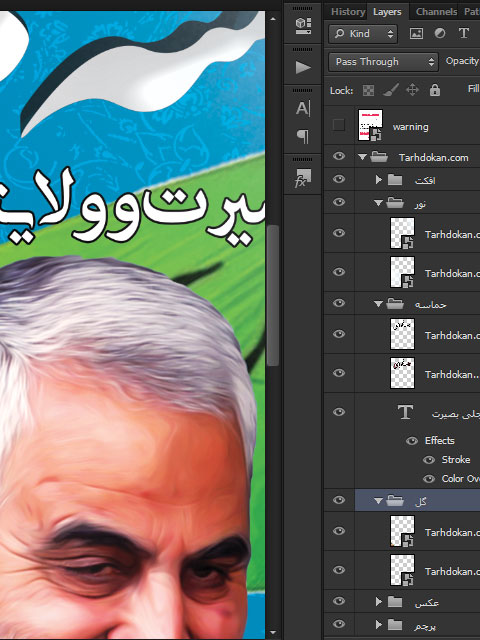Click پرچم group folder icon
Image resolution: width=480 pixels, height=640 pixels.
tap(395, 624)
